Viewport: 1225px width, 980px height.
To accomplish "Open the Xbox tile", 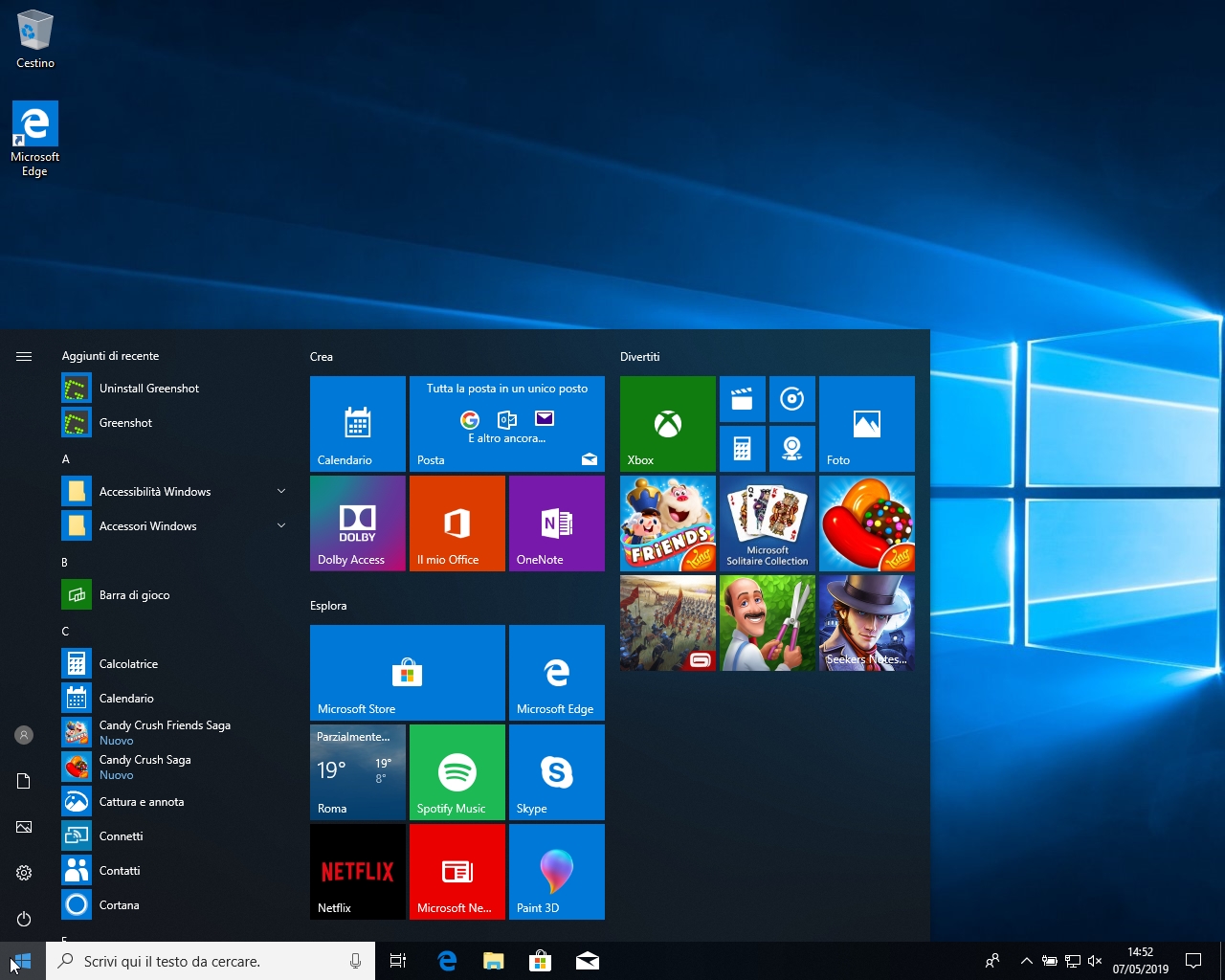I will [x=668, y=424].
